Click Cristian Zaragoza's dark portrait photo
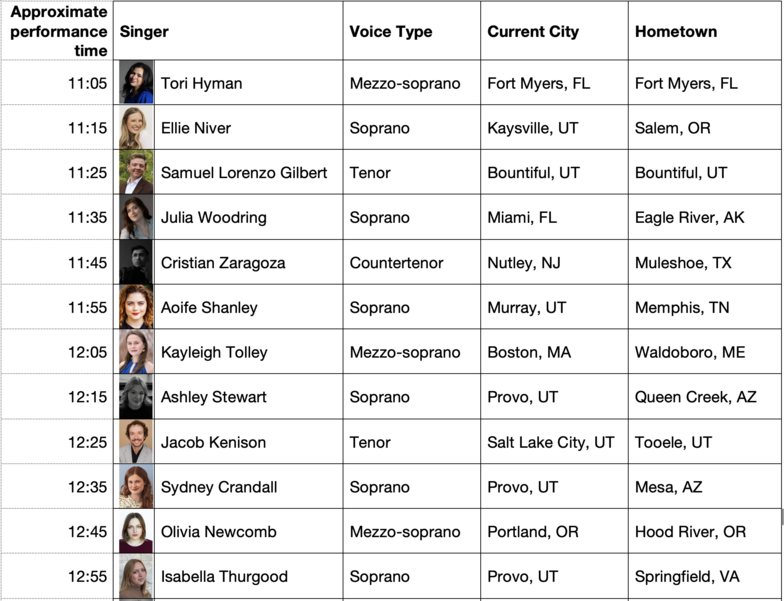Screen dimensions: 784x601 pyautogui.click(x=136, y=263)
